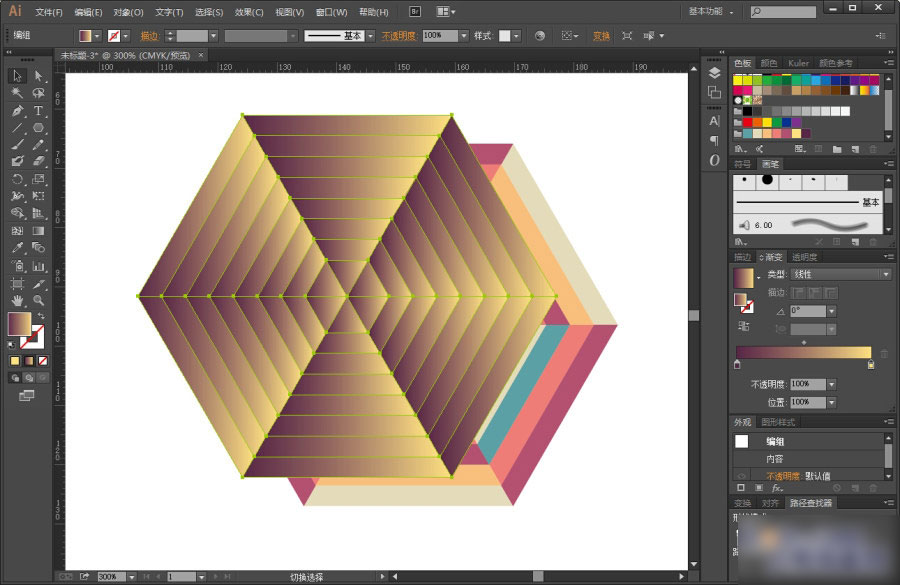This screenshot has width=900, height=585.
Task: Set paint mode to None
Action: [42, 361]
